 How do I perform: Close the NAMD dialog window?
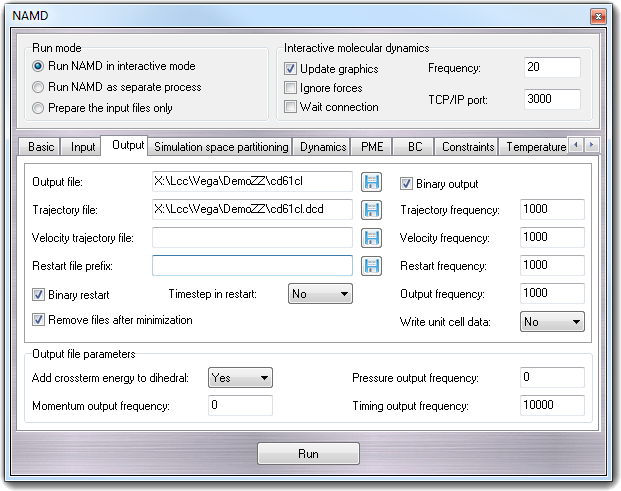tap(597, 17)
